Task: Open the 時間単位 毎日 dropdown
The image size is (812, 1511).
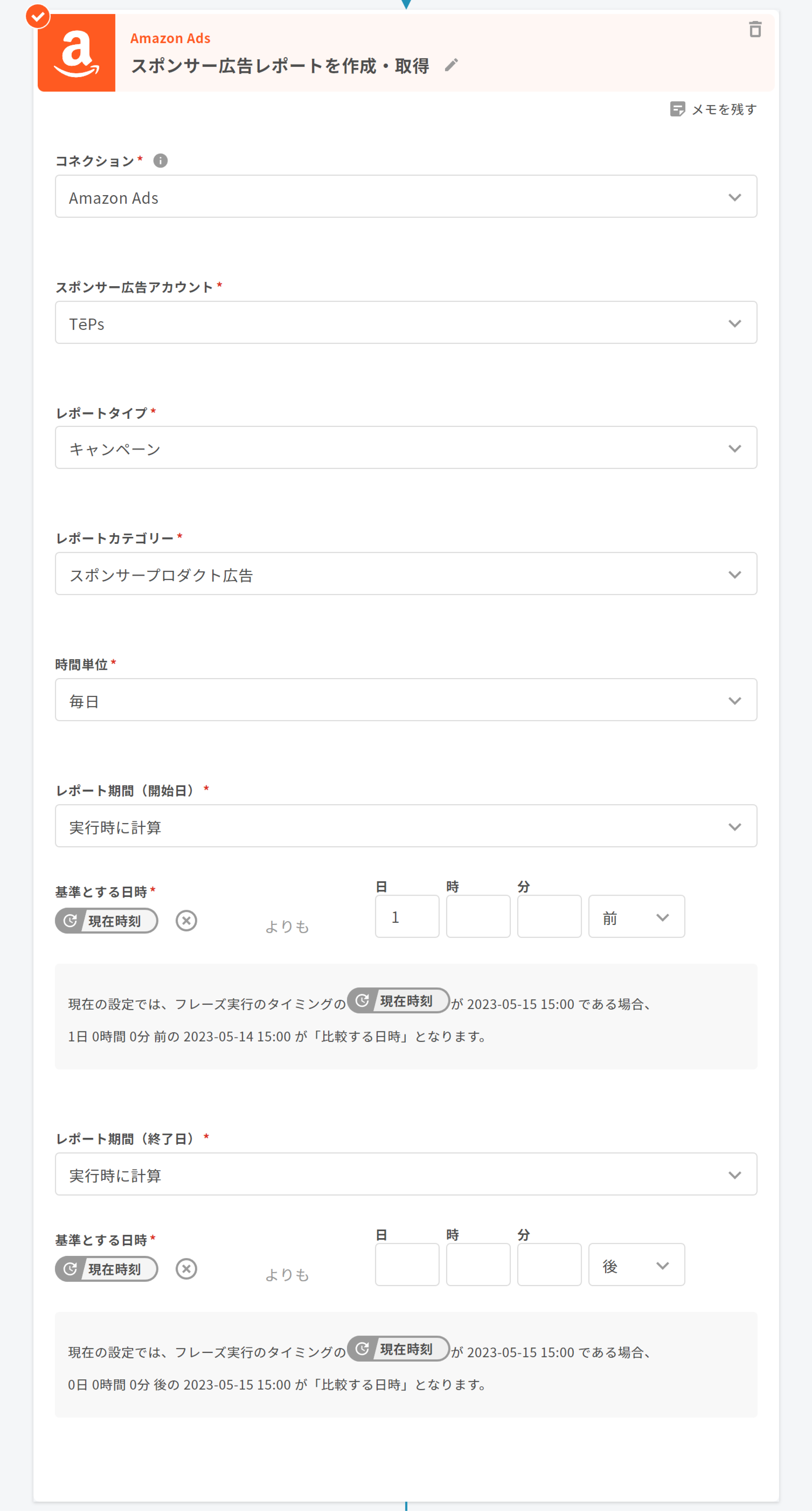Action: point(406,700)
